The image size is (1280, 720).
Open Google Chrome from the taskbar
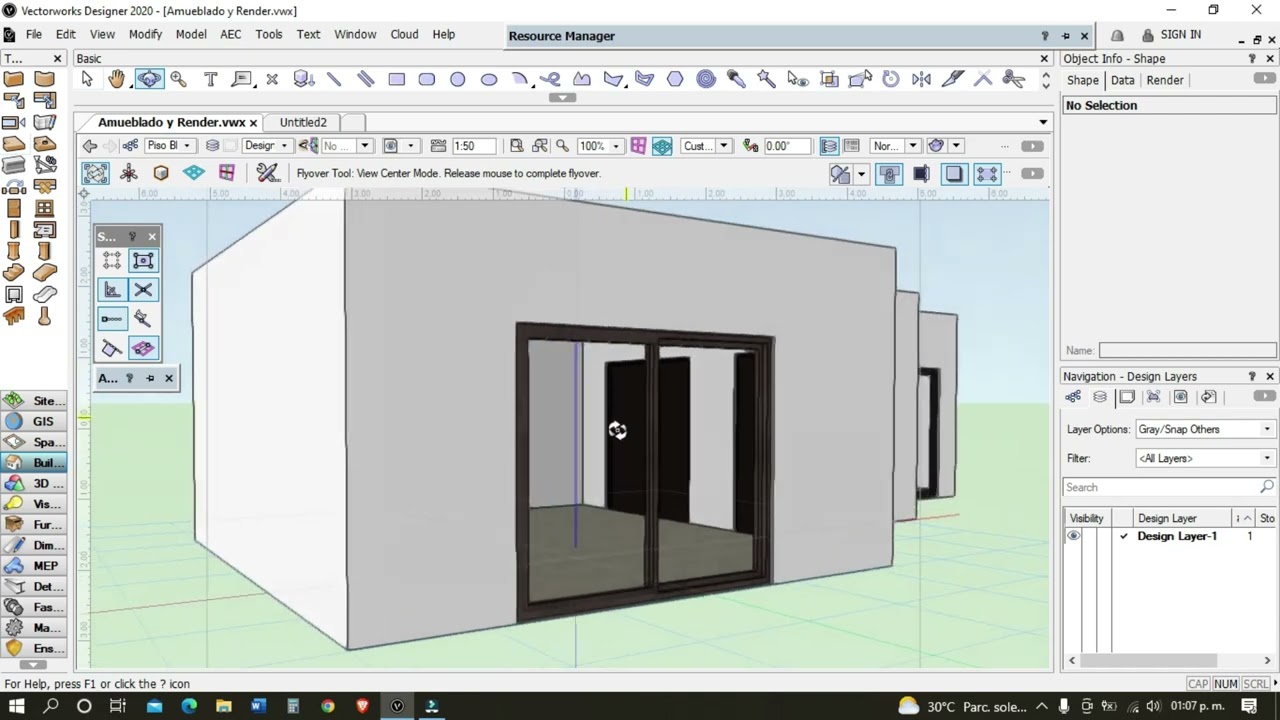coord(327,706)
